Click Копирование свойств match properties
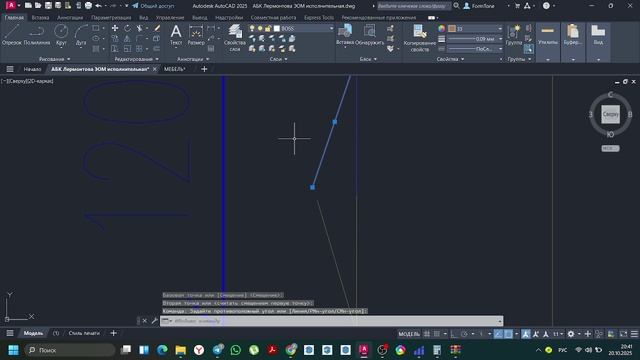This screenshot has width=640, height=360. click(x=420, y=38)
